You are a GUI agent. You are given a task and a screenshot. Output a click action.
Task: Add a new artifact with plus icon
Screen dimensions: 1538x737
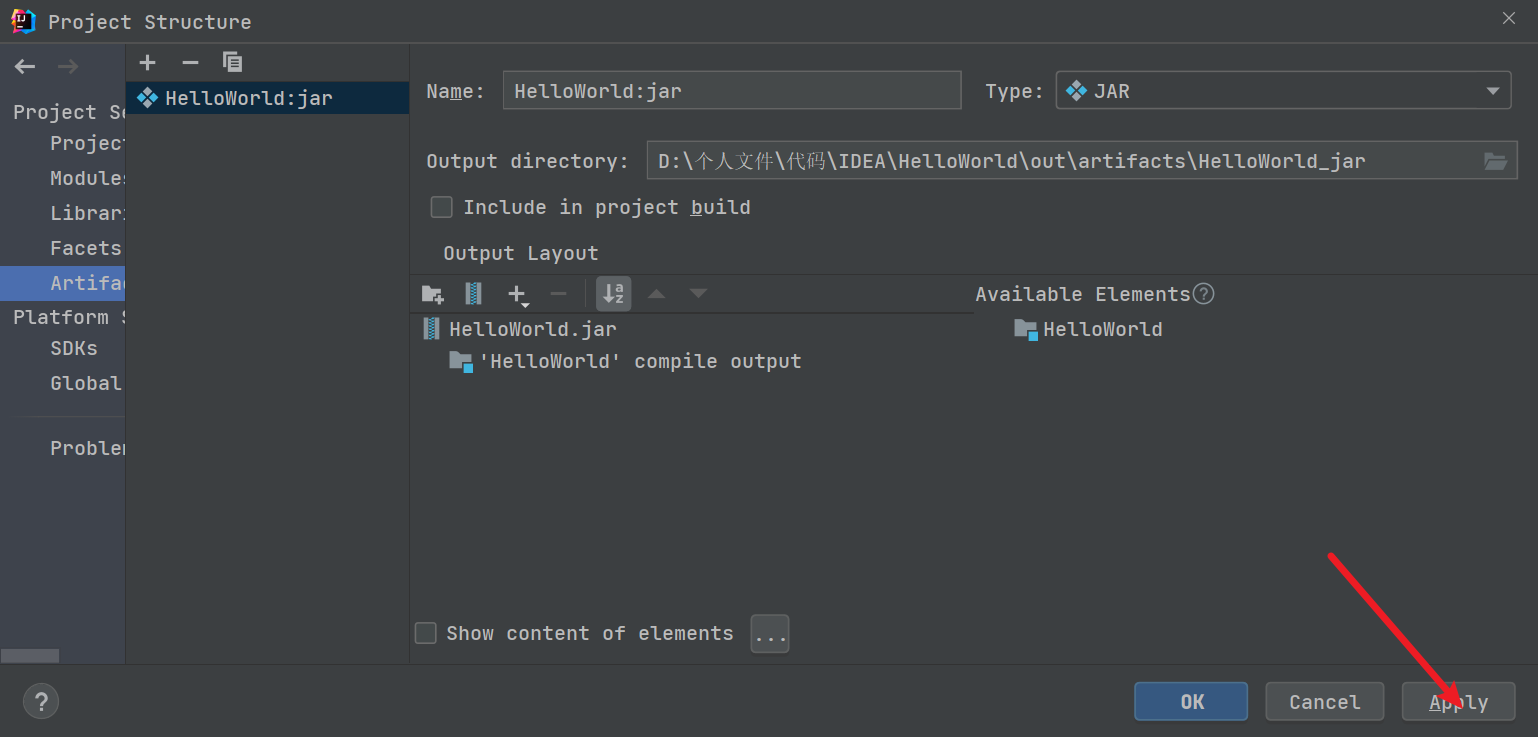pyautogui.click(x=148, y=63)
